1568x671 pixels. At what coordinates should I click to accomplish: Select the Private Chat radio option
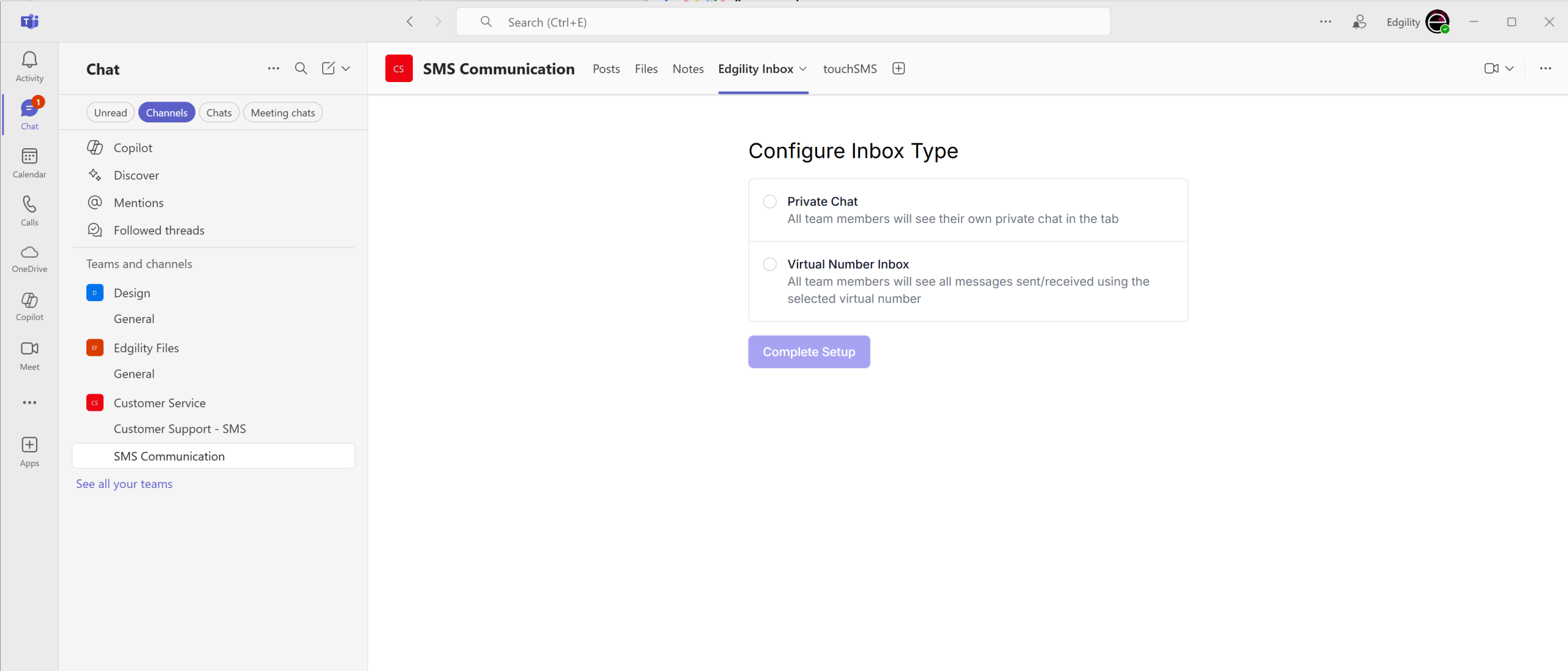tap(770, 201)
